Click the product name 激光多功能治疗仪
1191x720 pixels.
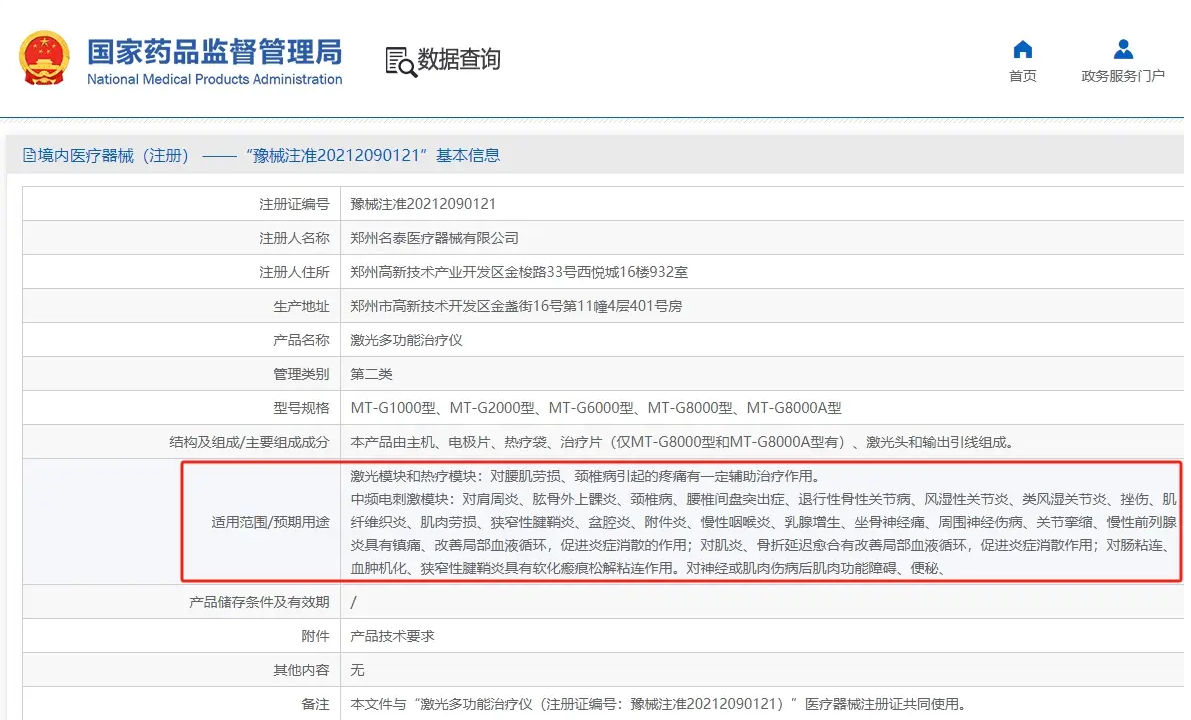(x=406, y=340)
